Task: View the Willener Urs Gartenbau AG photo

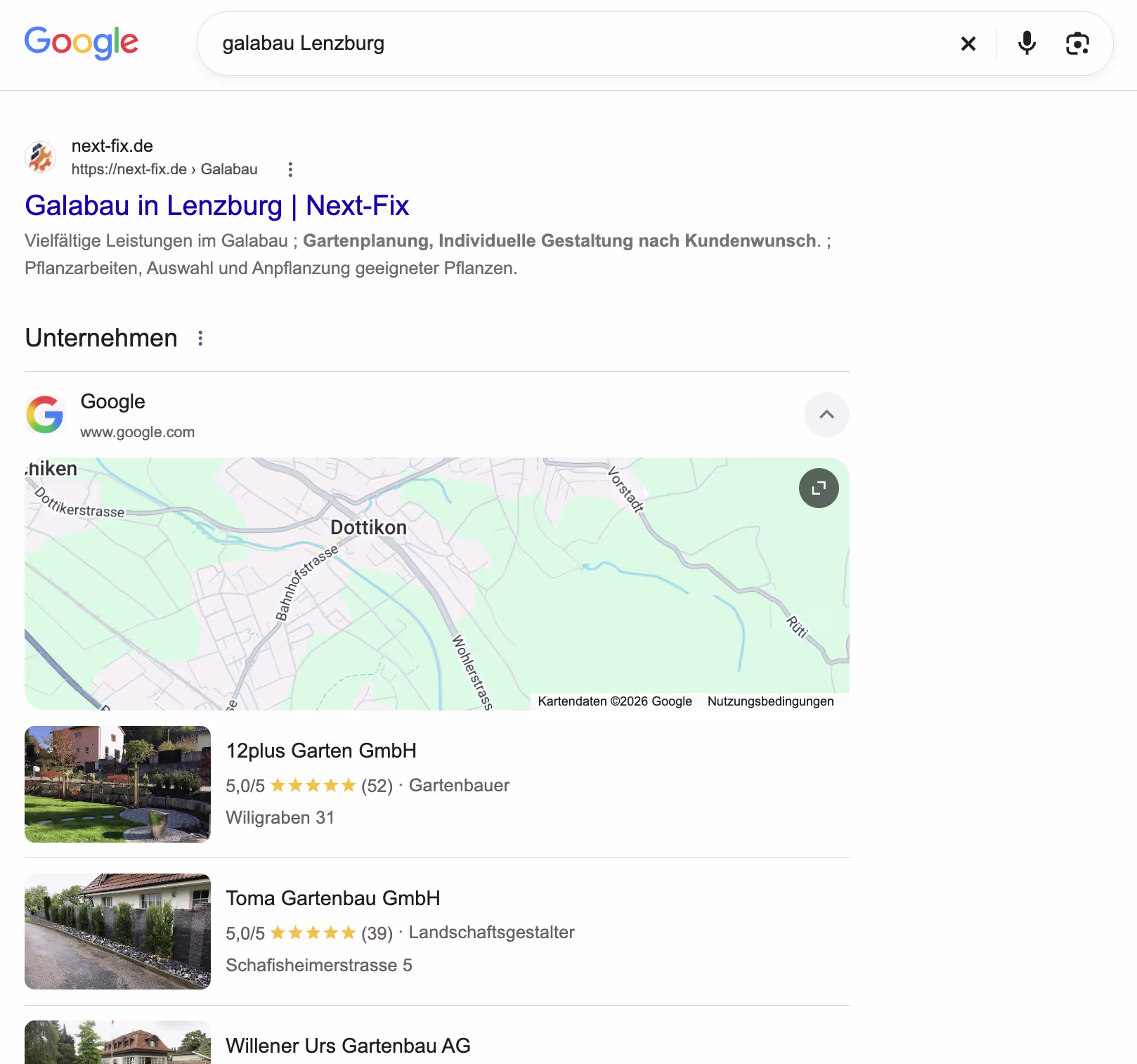Action: 117,1042
